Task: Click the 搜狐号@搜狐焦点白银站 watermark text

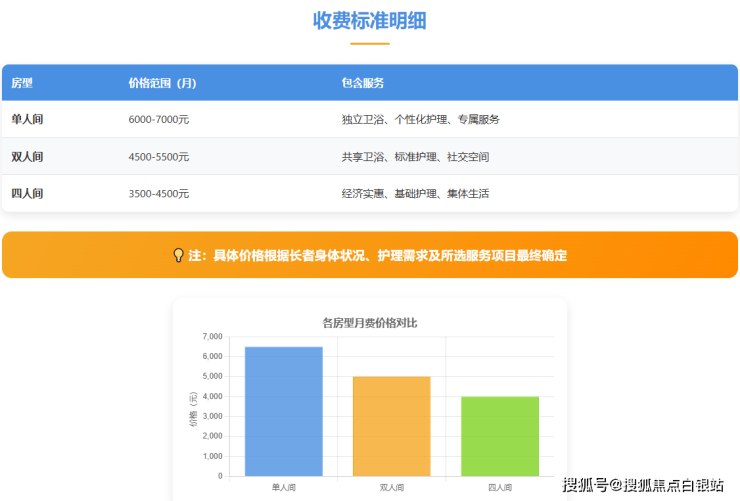Action: click(x=643, y=486)
